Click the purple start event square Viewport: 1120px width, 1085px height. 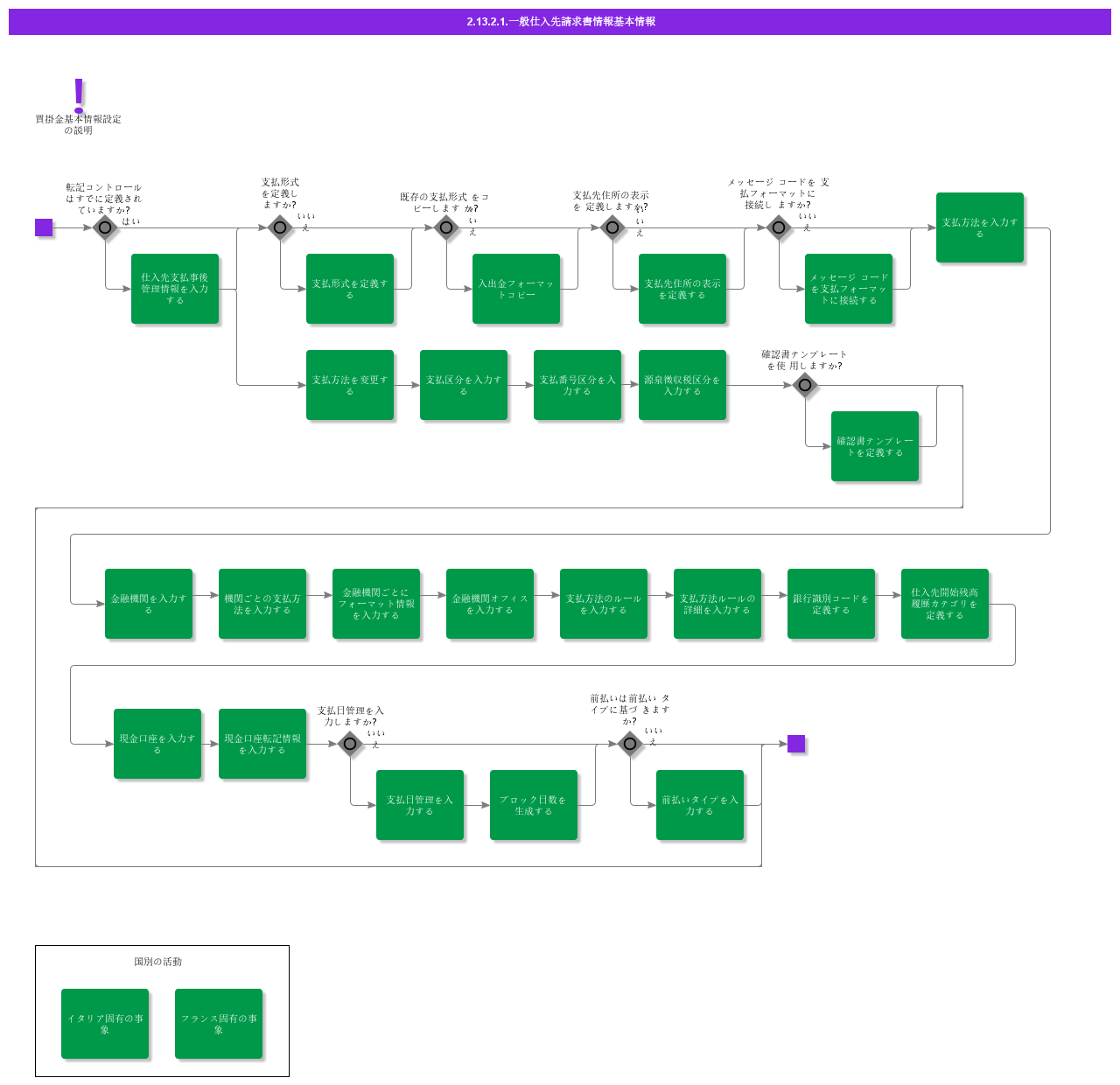point(44,227)
